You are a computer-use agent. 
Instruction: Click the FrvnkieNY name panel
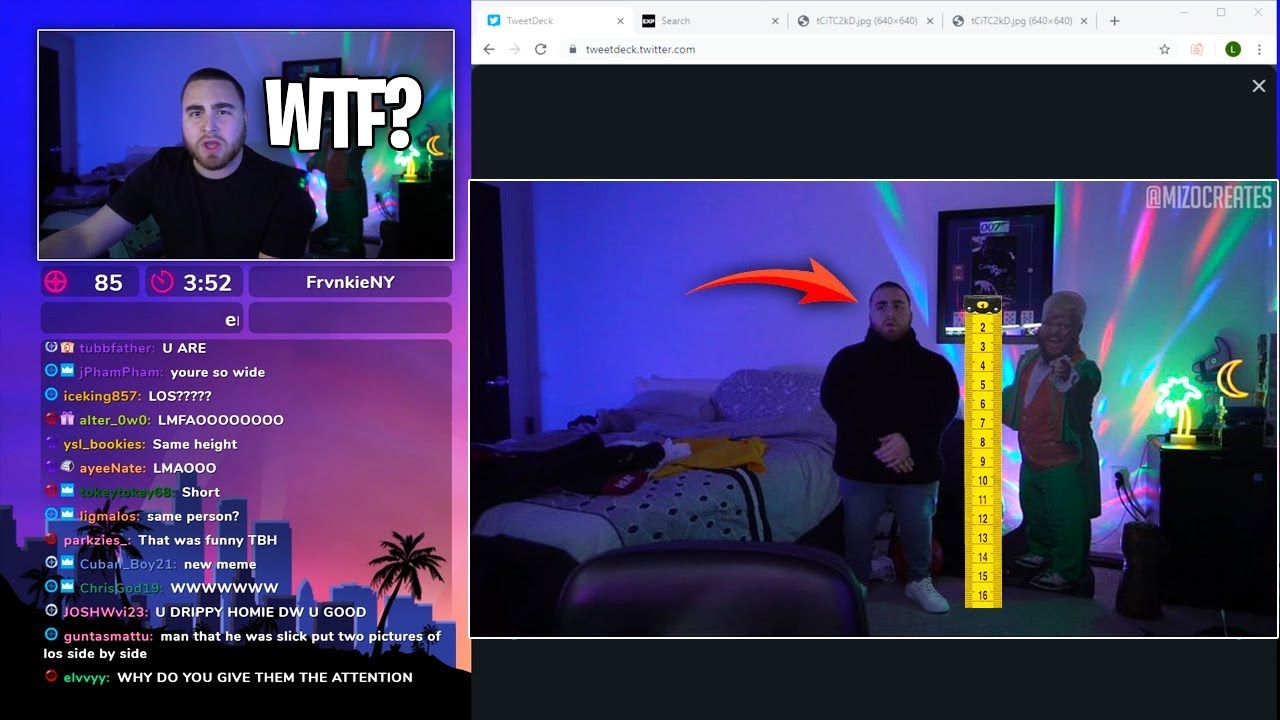coord(350,282)
